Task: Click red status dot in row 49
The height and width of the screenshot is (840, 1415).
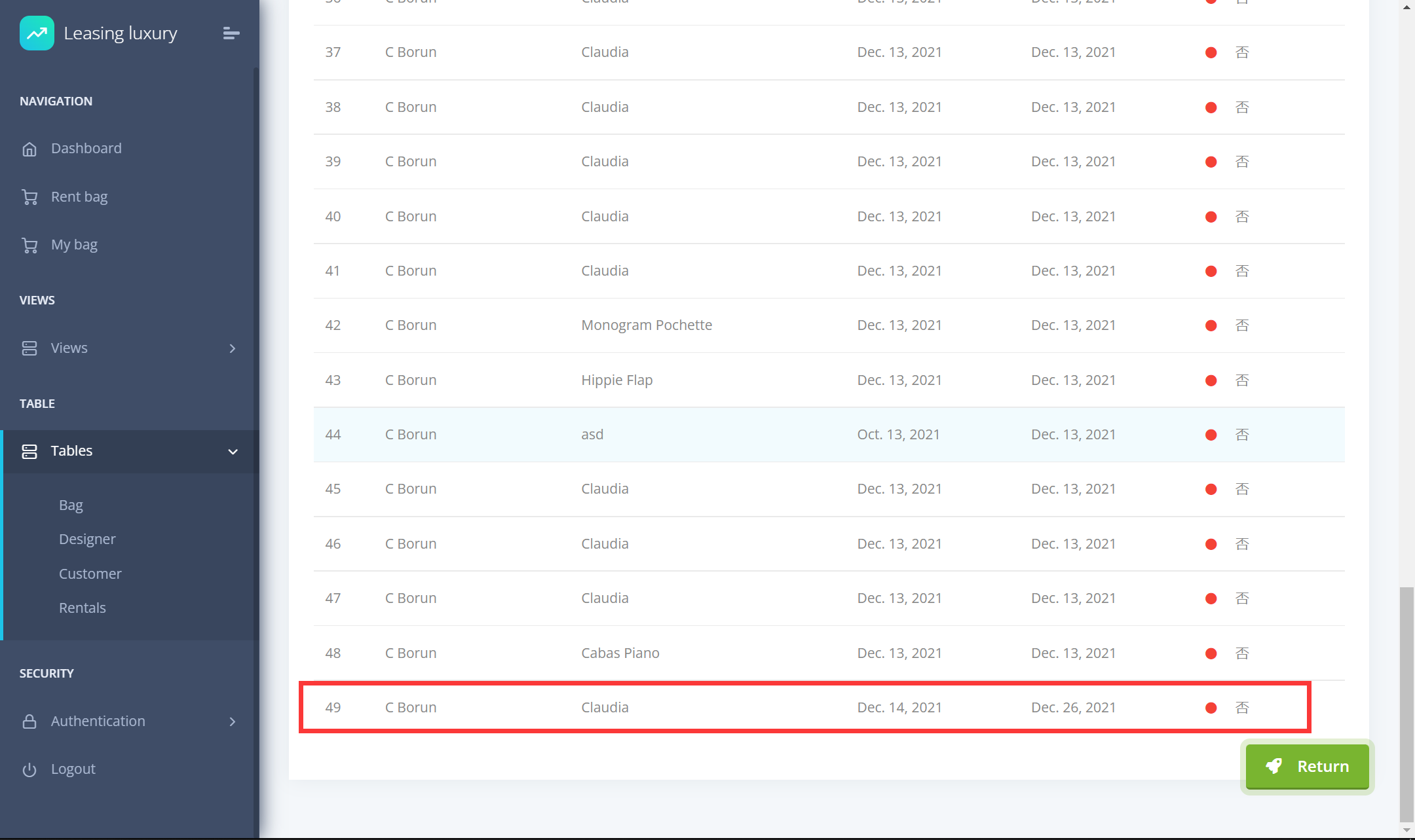Action: tap(1211, 708)
